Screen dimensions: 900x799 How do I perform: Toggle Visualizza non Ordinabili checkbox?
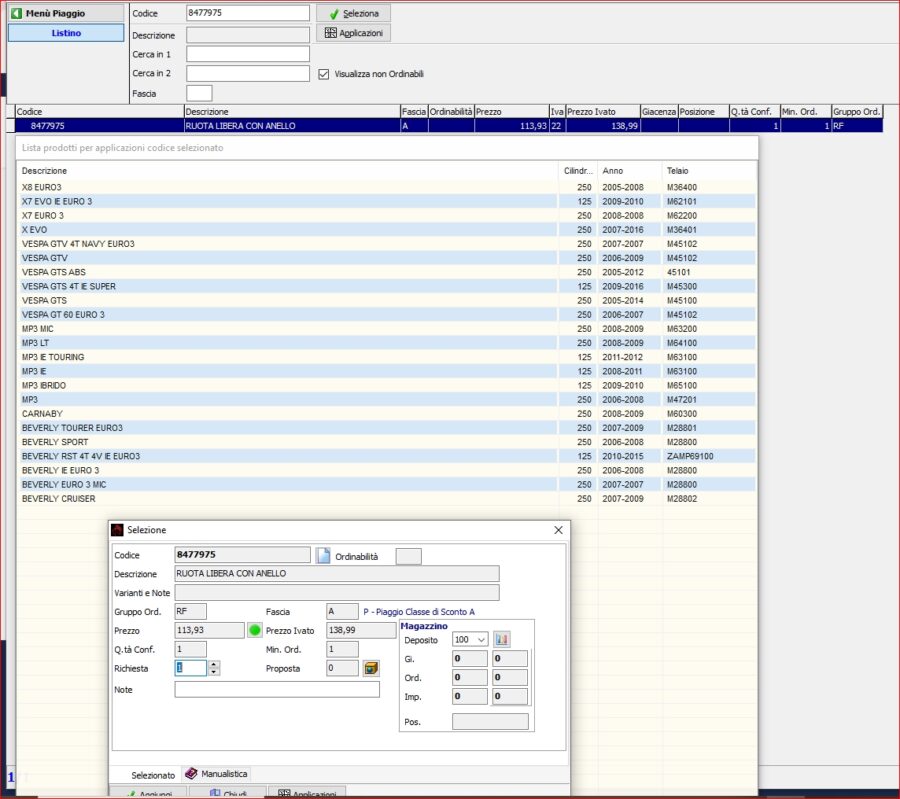coord(323,73)
